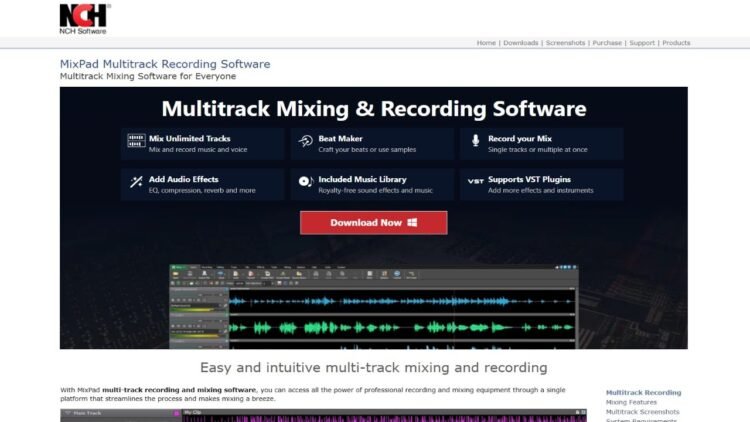
Task: Click the Included Music Library disc icon
Action: pyautogui.click(x=306, y=181)
